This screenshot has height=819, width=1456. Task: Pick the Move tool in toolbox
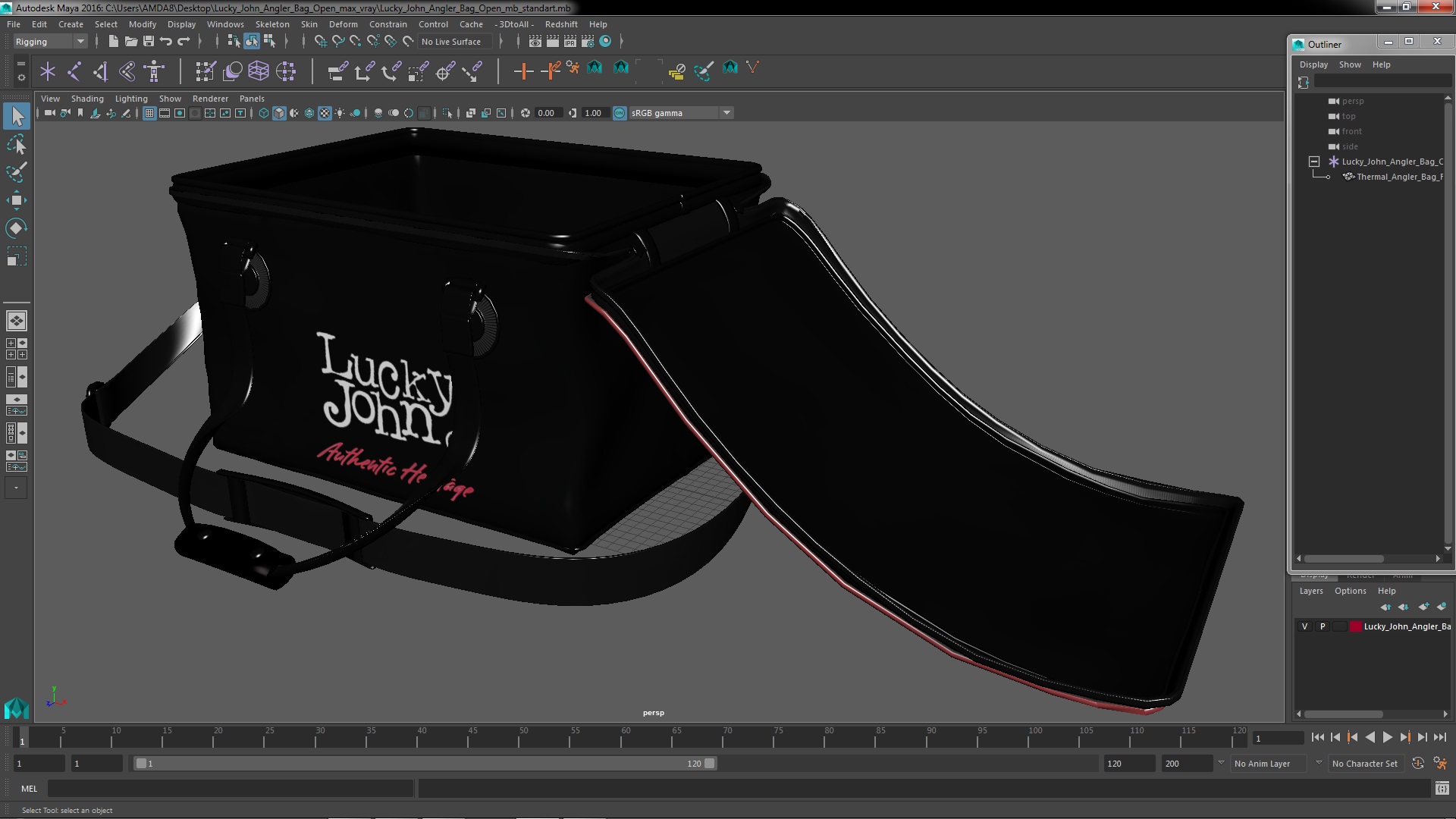tap(17, 200)
